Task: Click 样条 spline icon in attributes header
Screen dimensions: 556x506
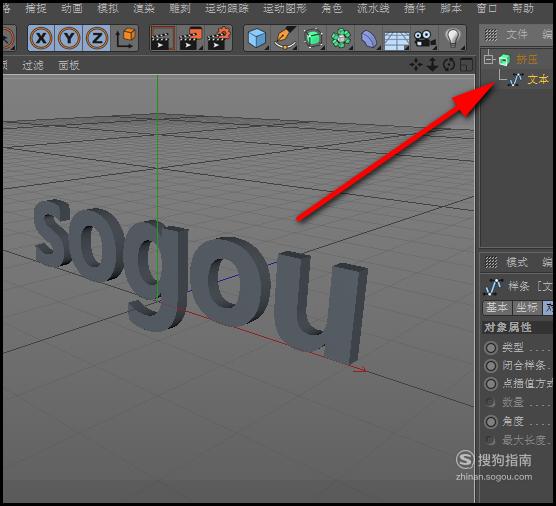Action: (494, 287)
